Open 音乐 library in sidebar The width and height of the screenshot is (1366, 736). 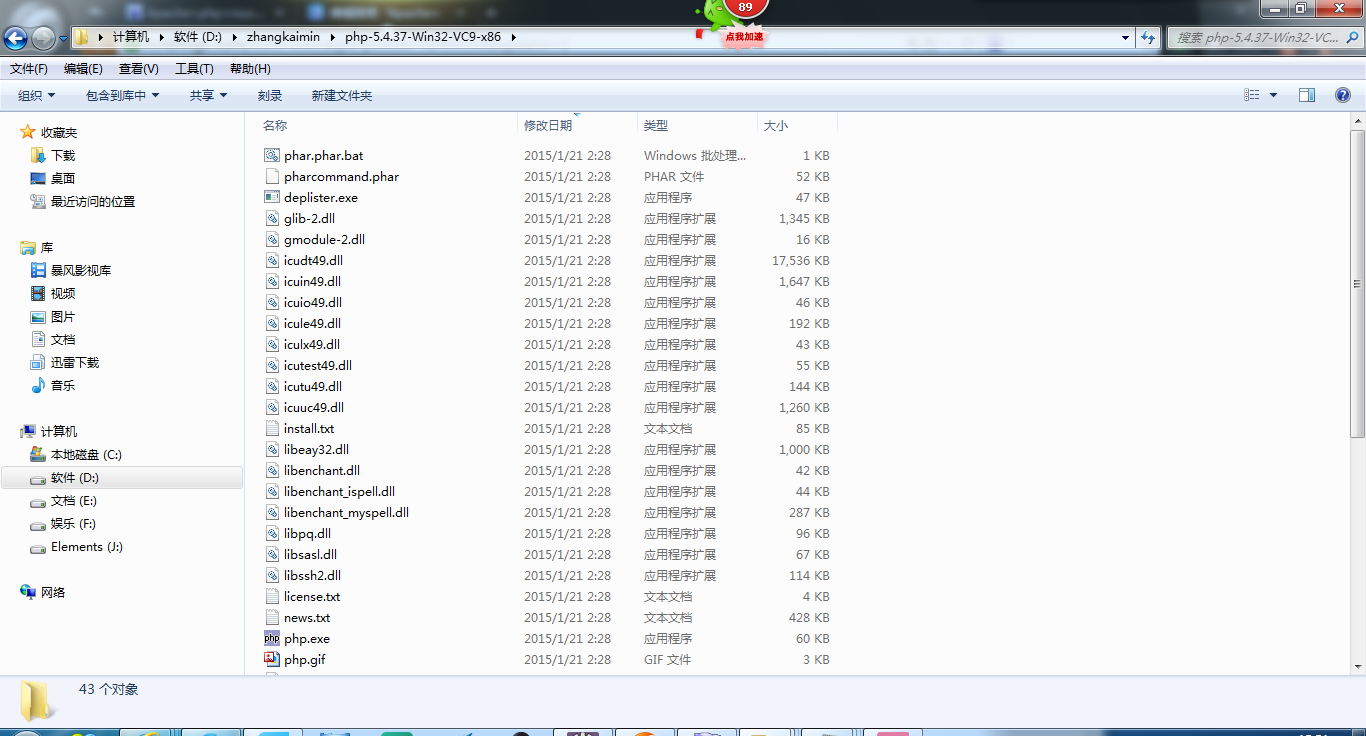[x=63, y=385]
